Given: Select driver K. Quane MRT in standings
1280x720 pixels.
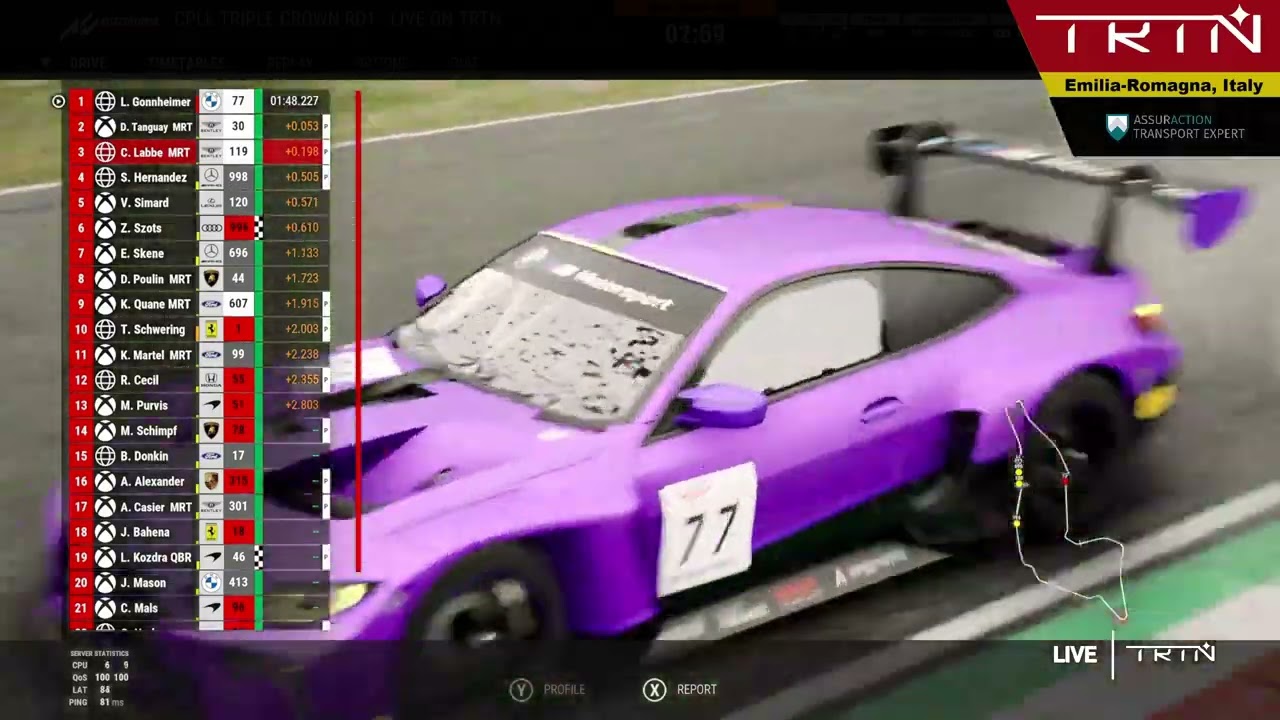Looking at the screenshot, I should click(x=155, y=304).
